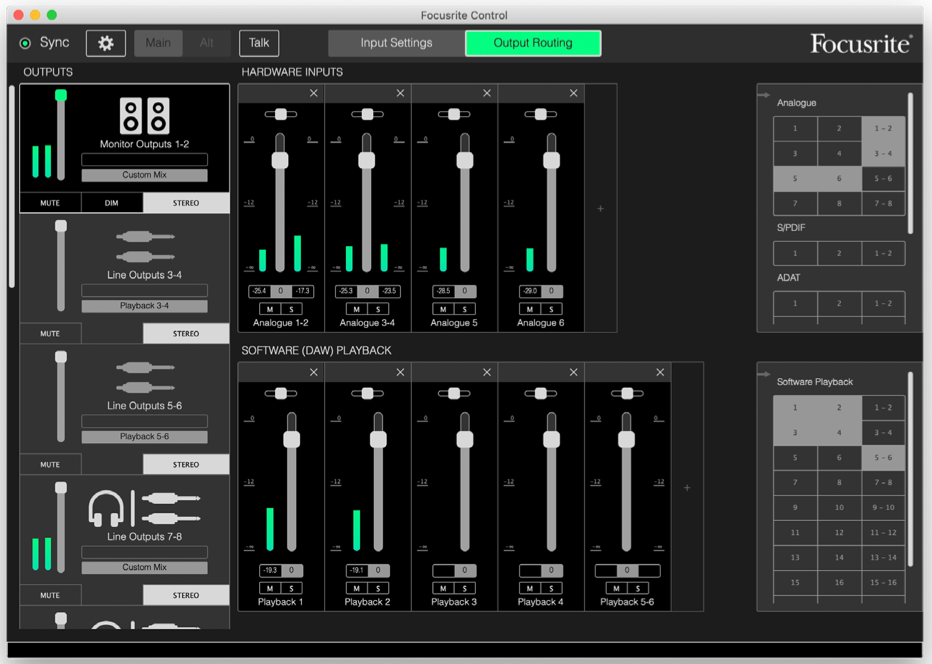Image resolution: width=932 pixels, height=664 pixels.
Task: Enable DIM on Monitor Outputs 1-2
Action: tap(112, 203)
